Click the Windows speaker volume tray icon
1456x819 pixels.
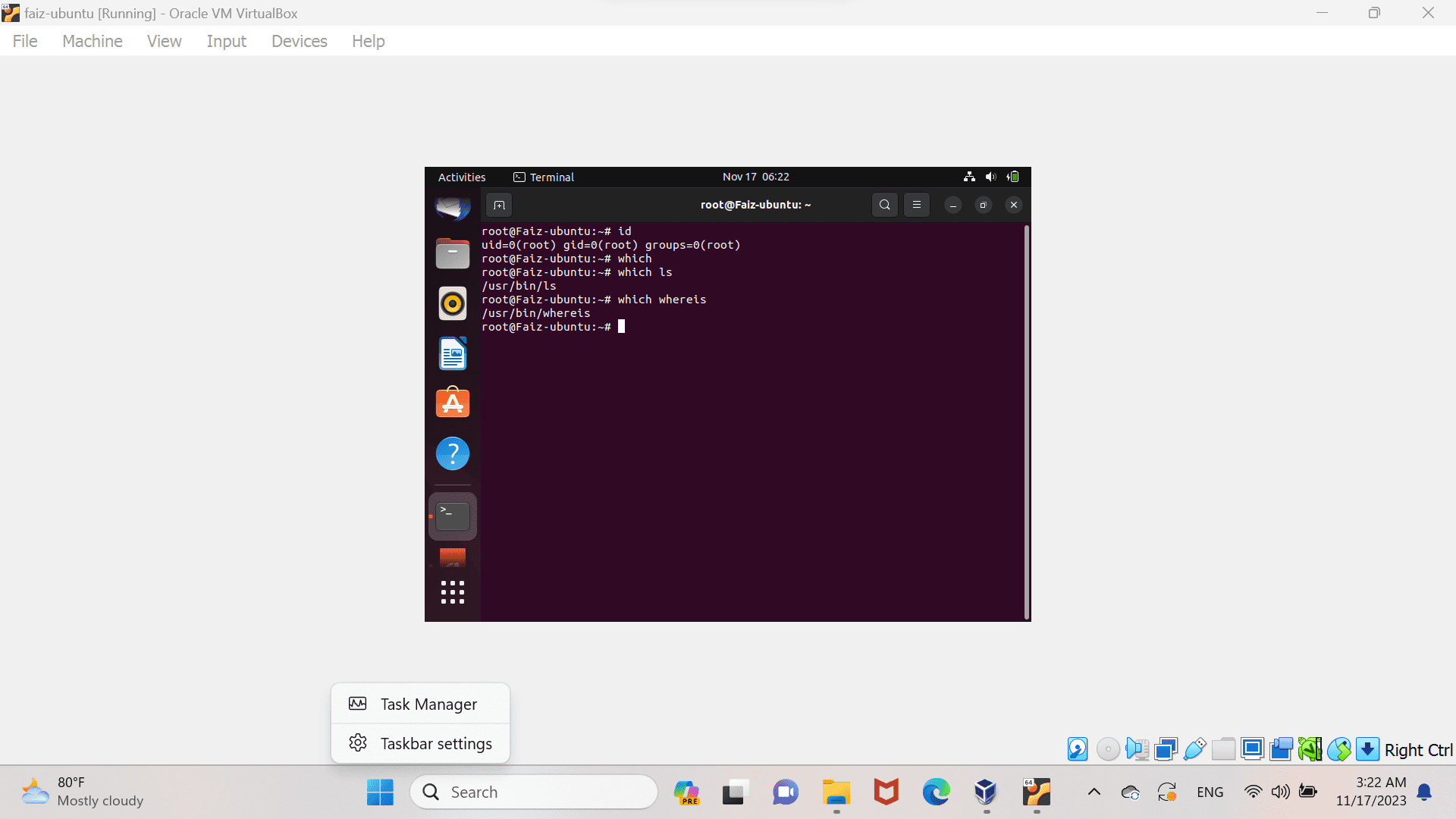[1281, 792]
